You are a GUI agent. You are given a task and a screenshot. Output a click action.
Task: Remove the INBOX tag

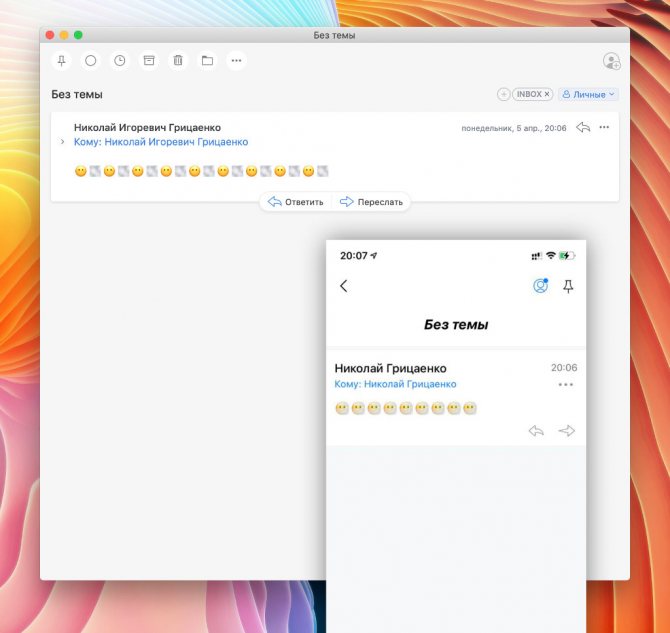point(547,94)
